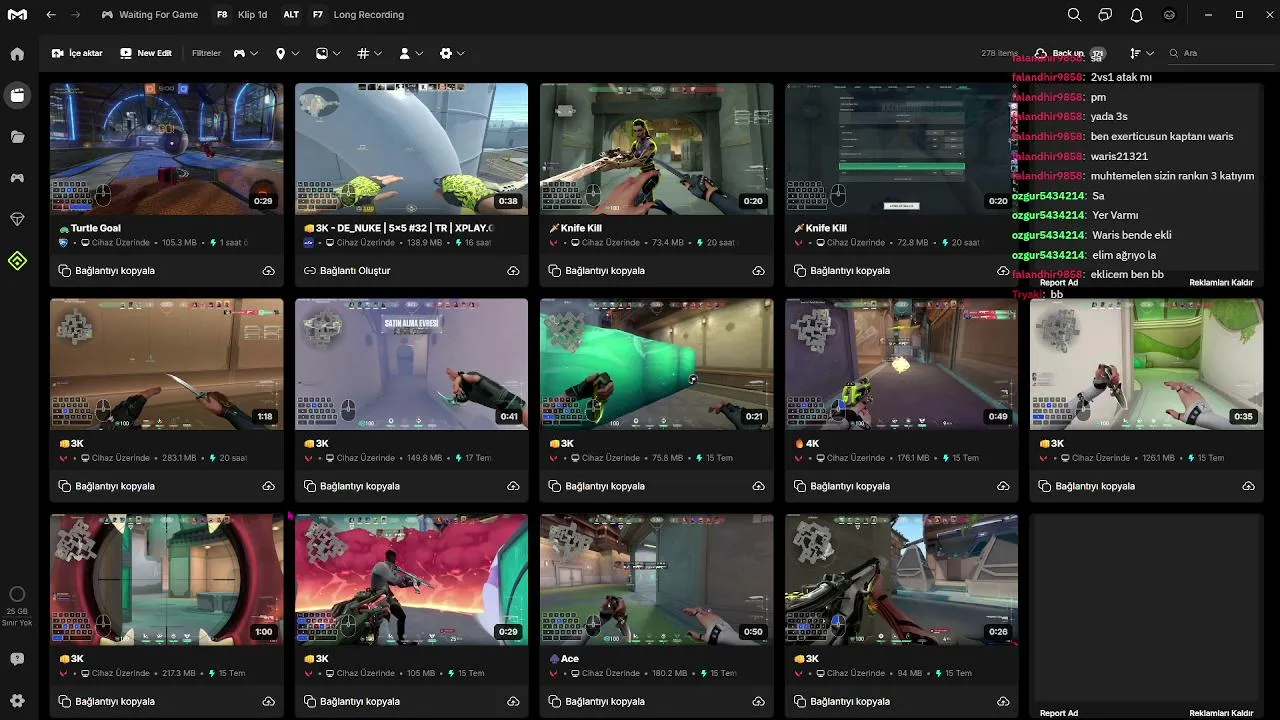Expand the hashtag filter dropdown
This screenshot has width=1280, height=720.
point(369,53)
